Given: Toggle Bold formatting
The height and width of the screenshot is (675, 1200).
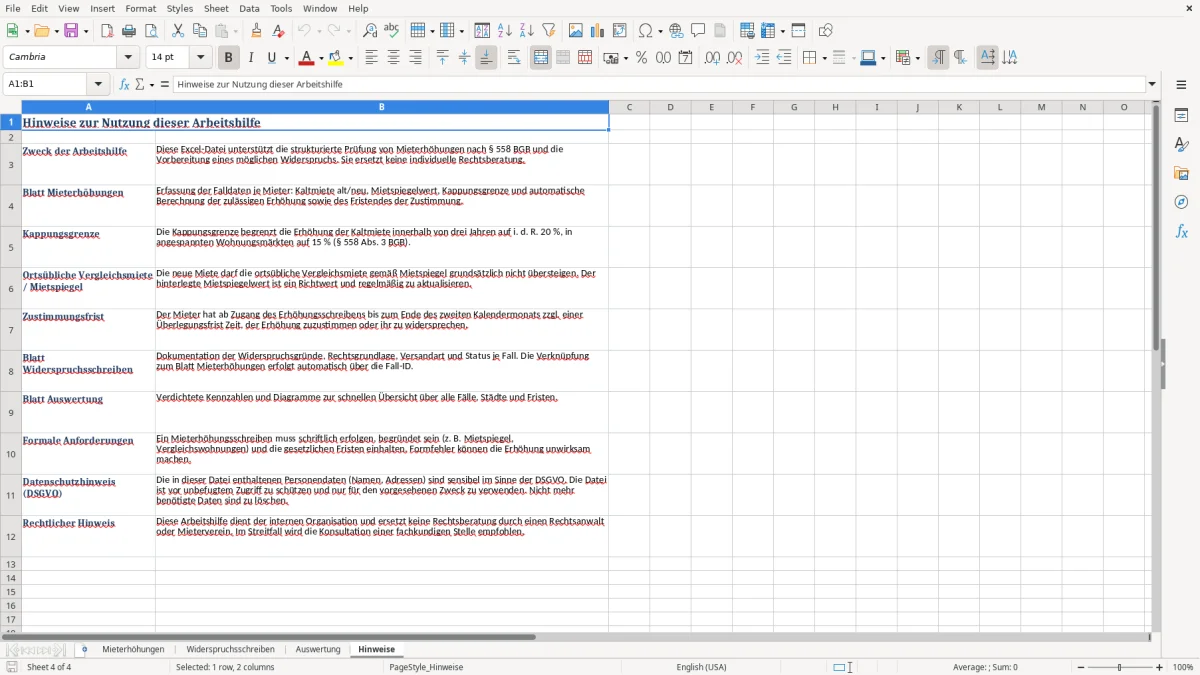Looking at the screenshot, I should (228, 58).
